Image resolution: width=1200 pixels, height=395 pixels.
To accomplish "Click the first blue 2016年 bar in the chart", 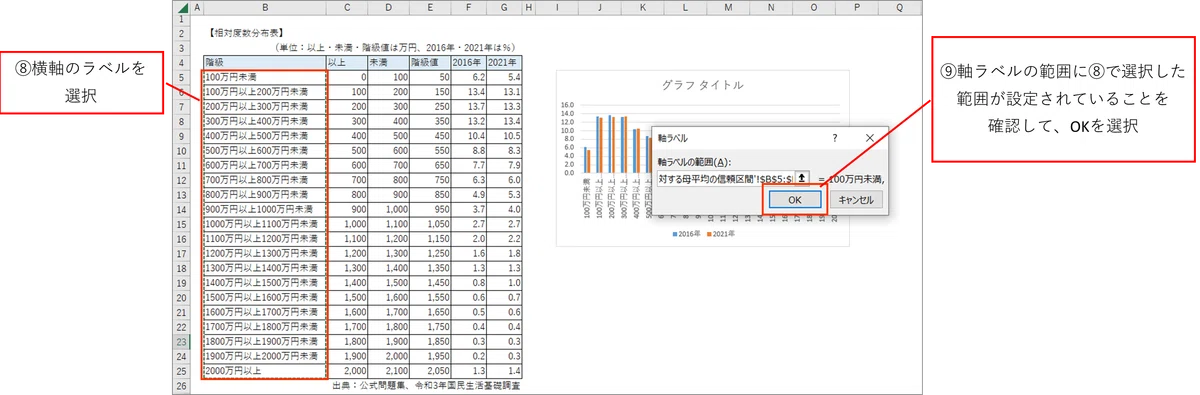I will coord(585,160).
